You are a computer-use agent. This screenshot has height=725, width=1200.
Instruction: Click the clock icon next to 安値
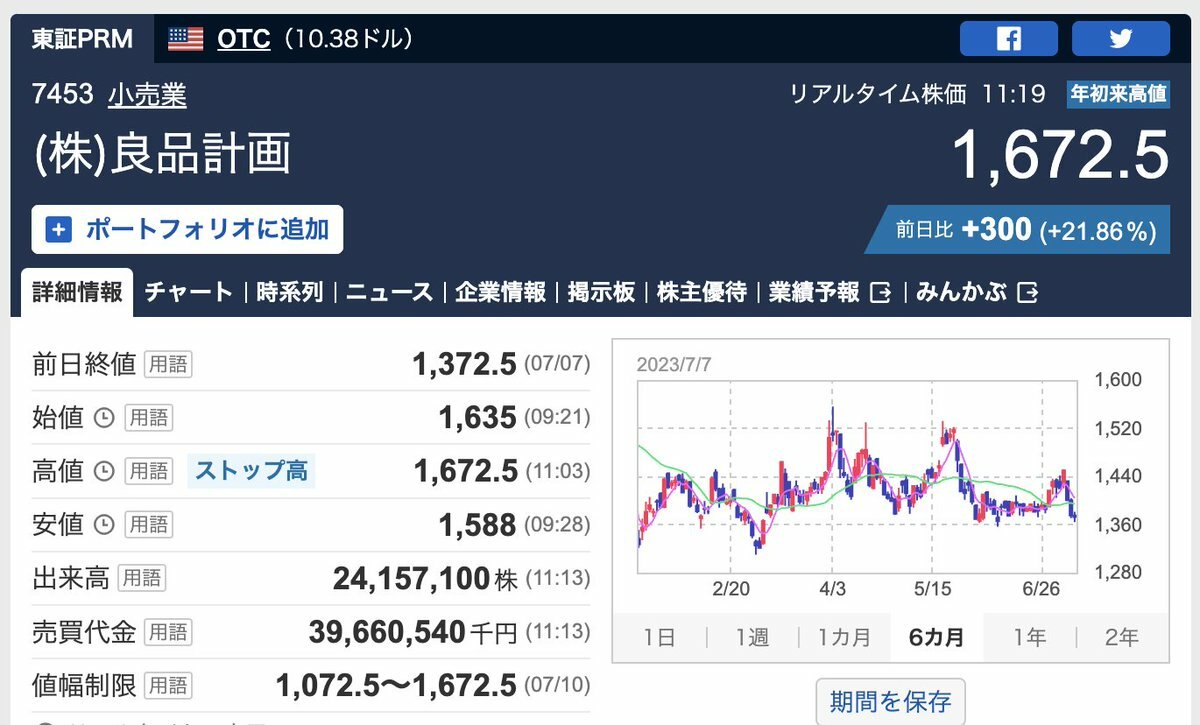[104, 524]
